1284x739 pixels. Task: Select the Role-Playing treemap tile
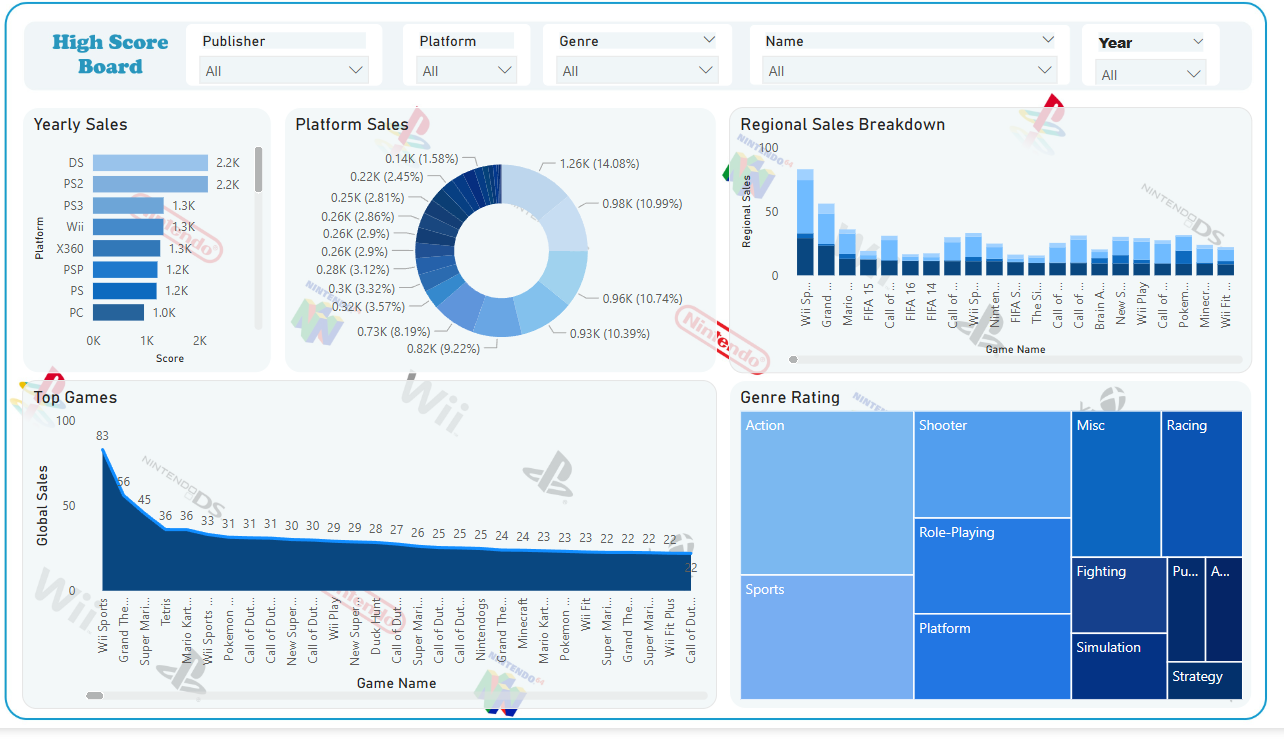click(x=993, y=566)
